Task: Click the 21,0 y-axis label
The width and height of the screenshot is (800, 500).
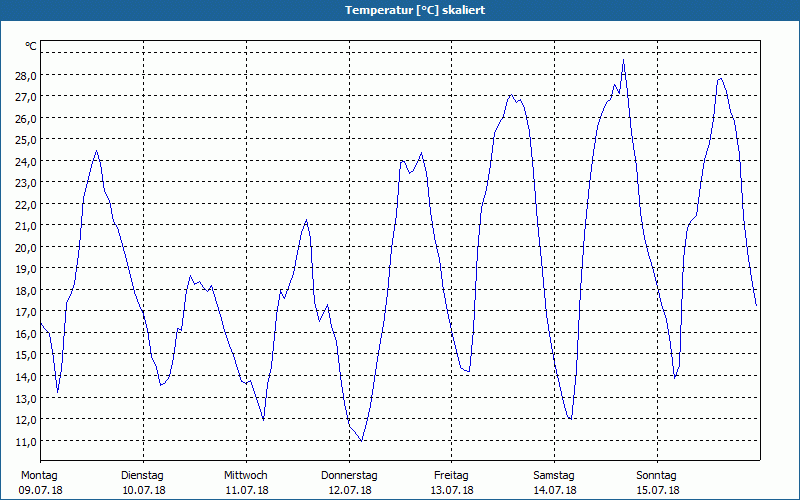Action: (x=26, y=226)
